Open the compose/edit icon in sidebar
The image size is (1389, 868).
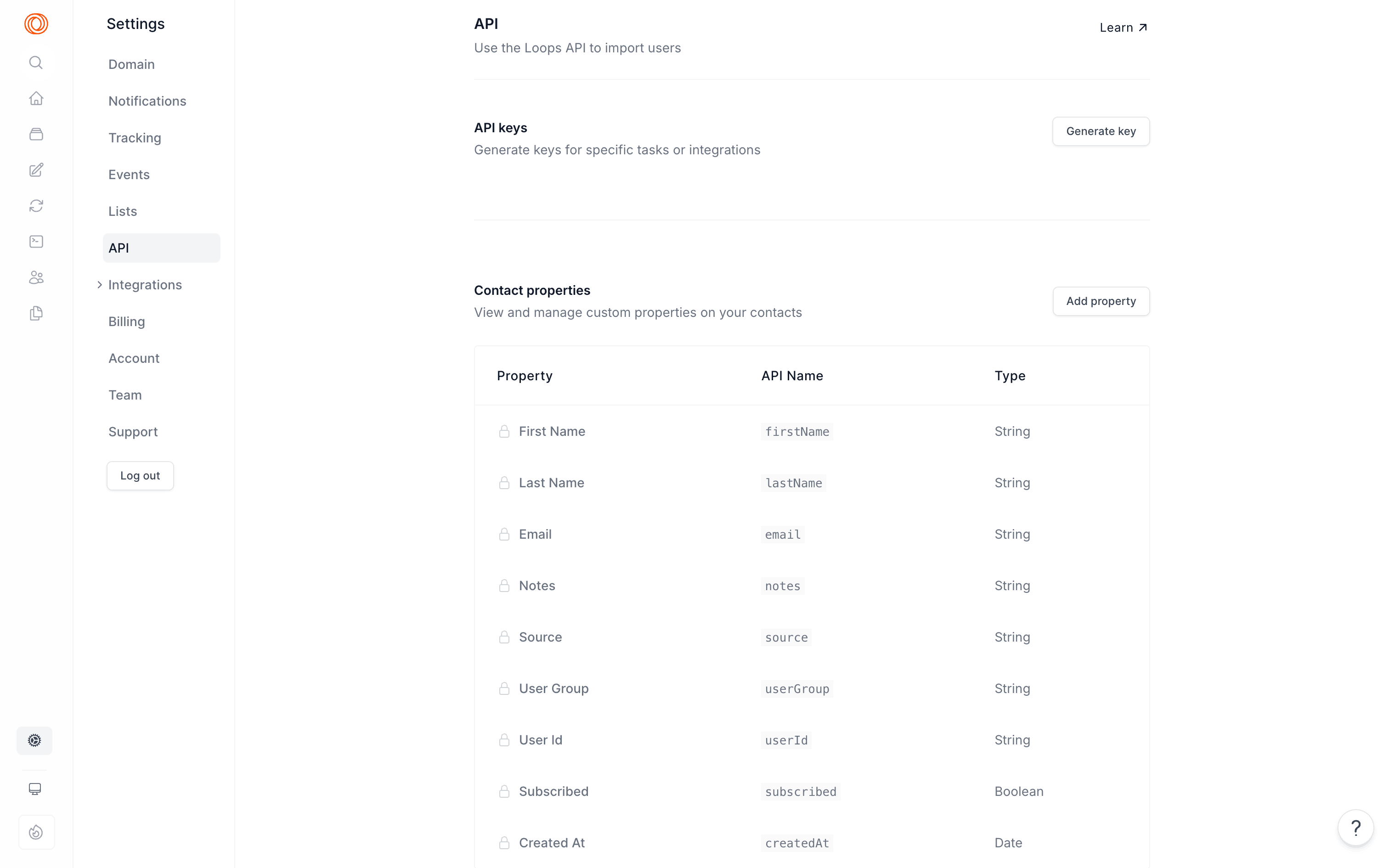click(35, 169)
